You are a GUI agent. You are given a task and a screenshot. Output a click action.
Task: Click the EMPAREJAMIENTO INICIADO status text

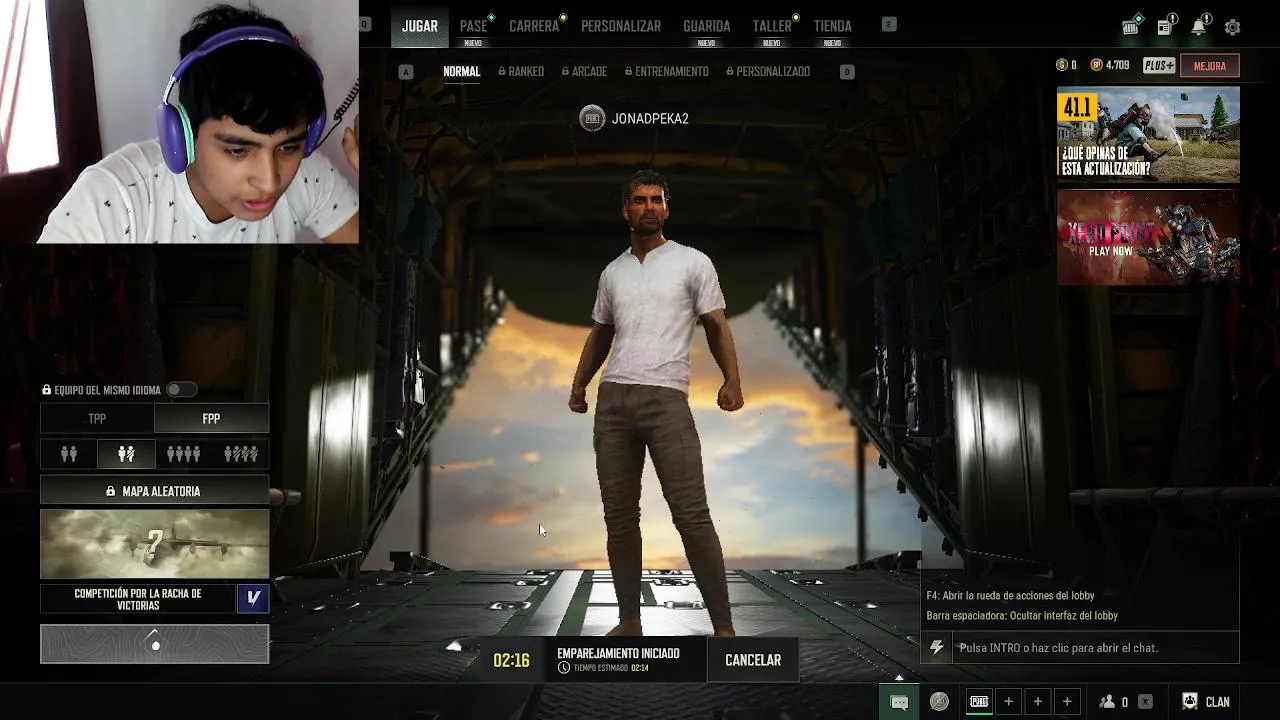[618, 653]
